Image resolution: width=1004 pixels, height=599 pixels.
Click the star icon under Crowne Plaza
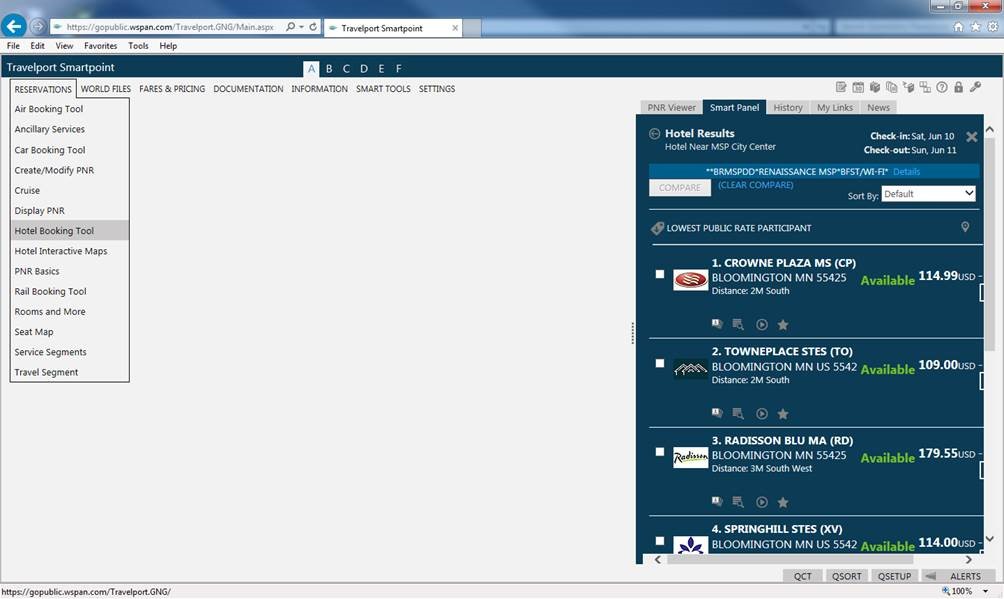(782, 325)
